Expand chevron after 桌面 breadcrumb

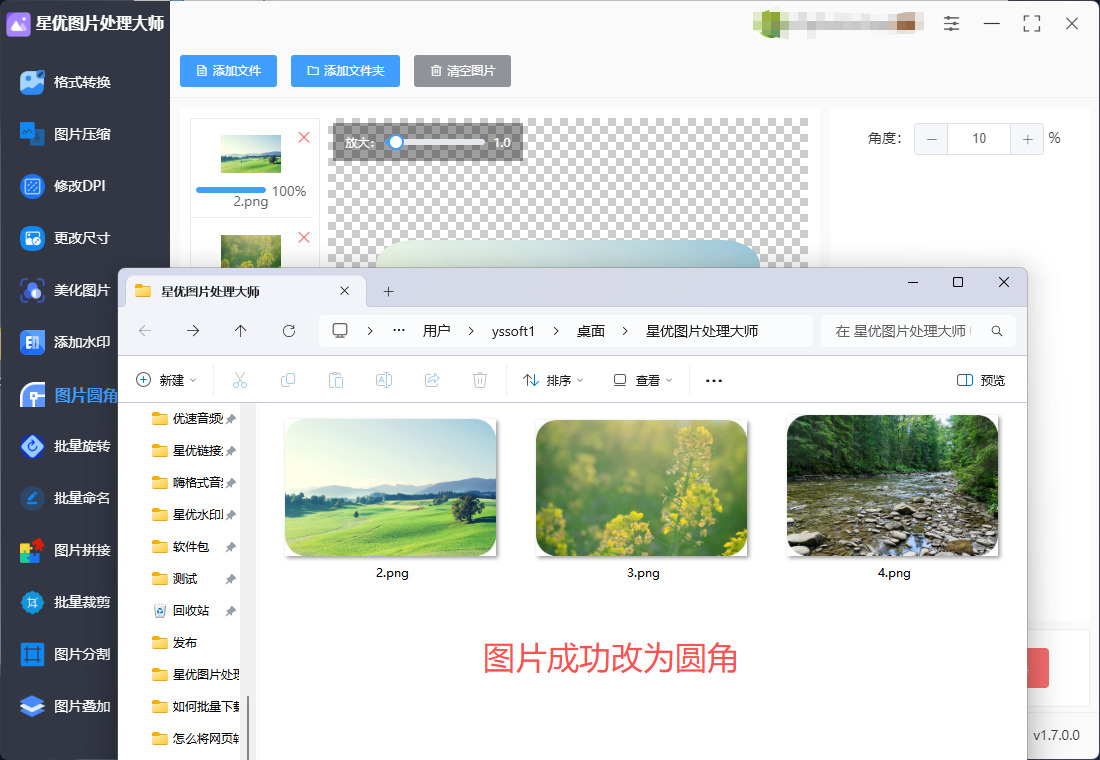(624, 331)
